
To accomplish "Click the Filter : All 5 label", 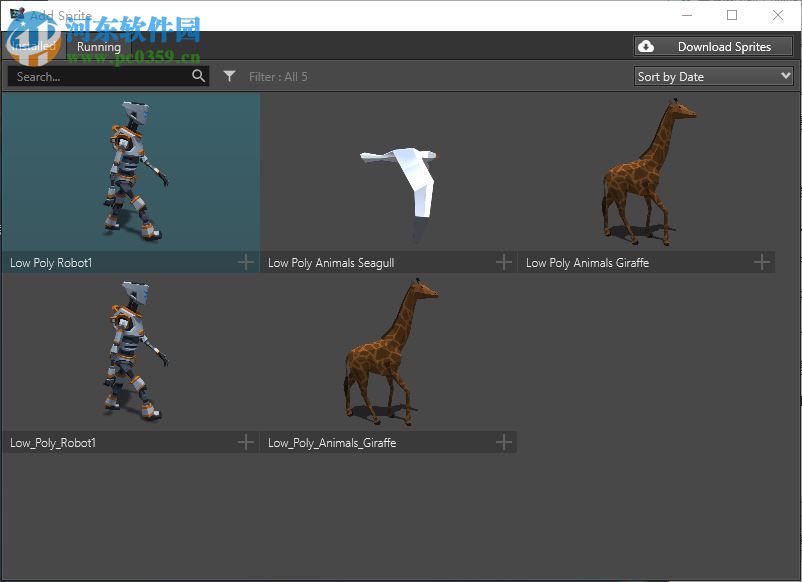I will pos(278,77).
